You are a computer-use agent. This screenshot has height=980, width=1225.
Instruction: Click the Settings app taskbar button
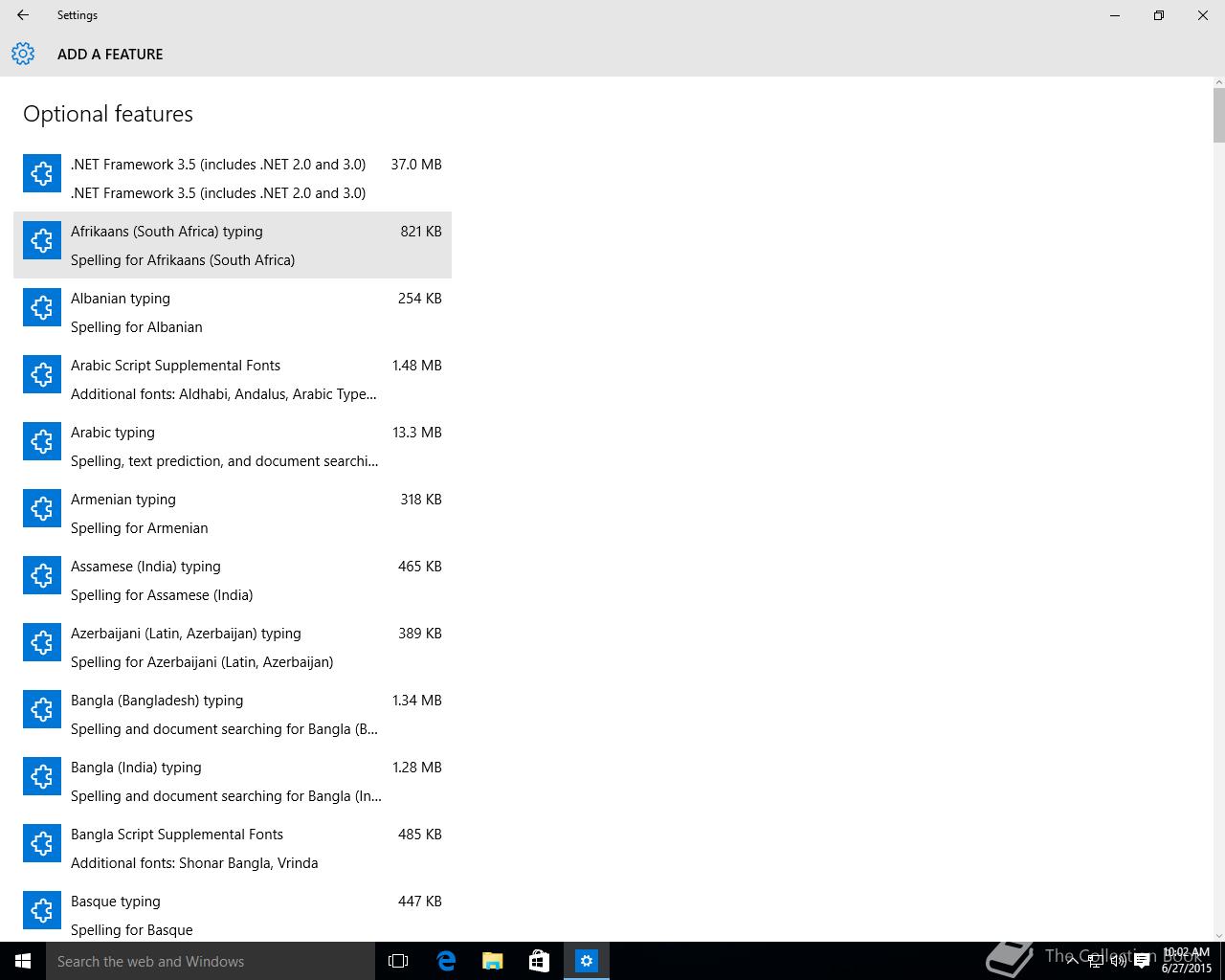tap(587, 961)
